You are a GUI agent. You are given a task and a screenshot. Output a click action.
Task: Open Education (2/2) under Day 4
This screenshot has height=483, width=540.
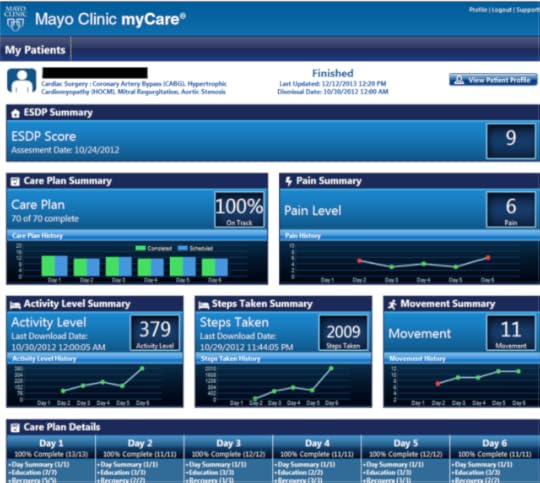tap(299, 472)
